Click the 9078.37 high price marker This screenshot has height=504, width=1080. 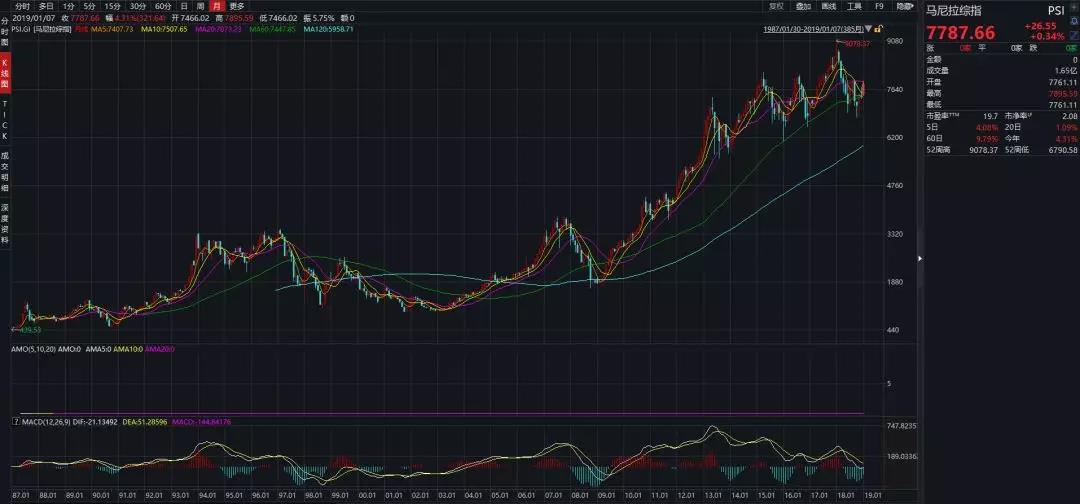[x=858, y=43]
